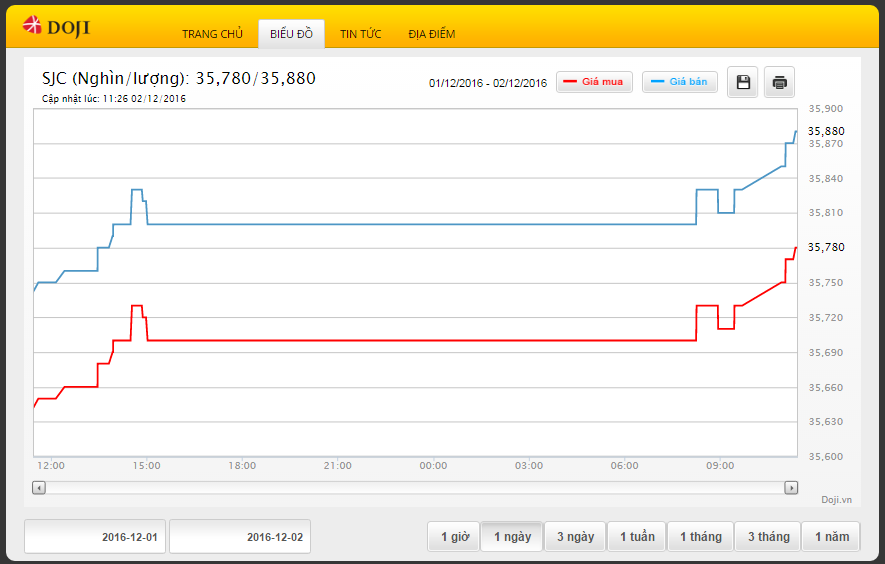885x564 pixels.
Task: Click the 15:00 time axis label
Action: tap(146, 466)
